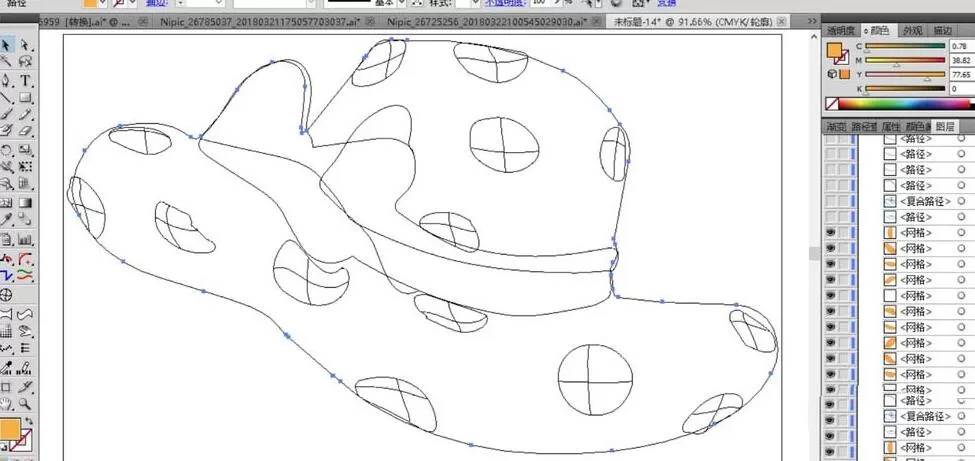
Task: Click swap fill and stroke arrows in toolbox
Action: (29, 421)
